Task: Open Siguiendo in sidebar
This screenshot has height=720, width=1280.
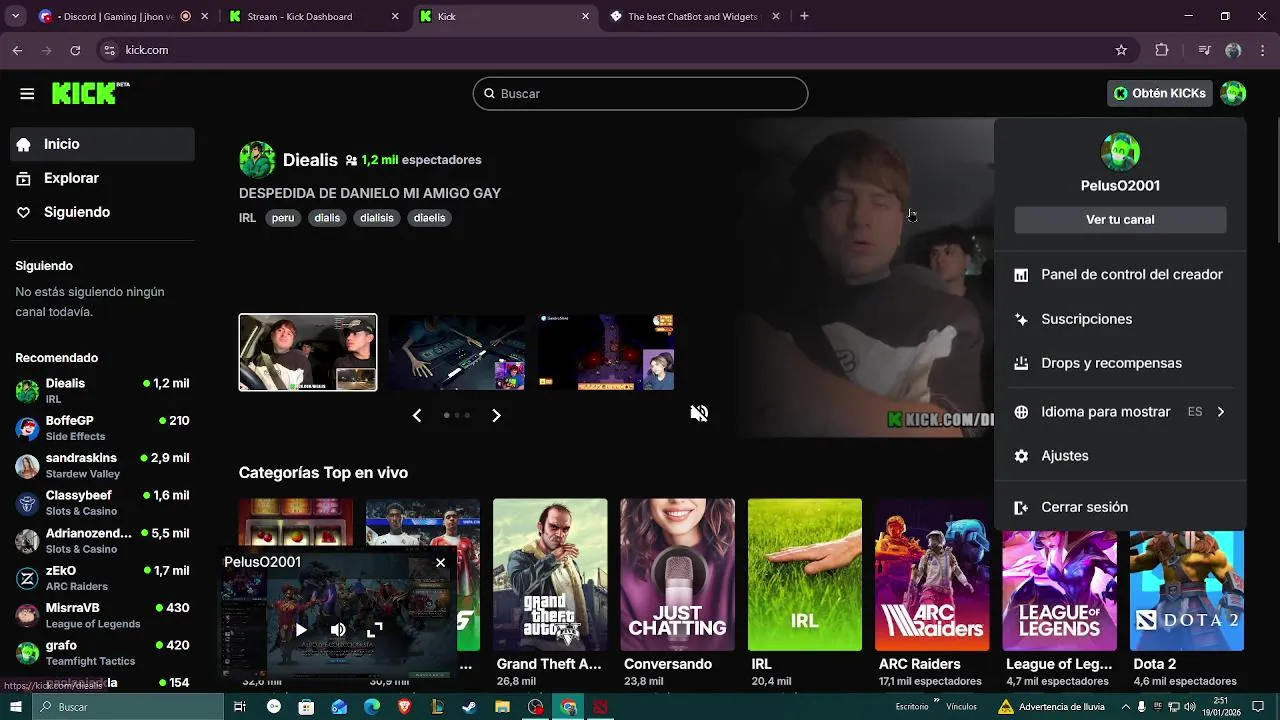Action: point(103,212)
